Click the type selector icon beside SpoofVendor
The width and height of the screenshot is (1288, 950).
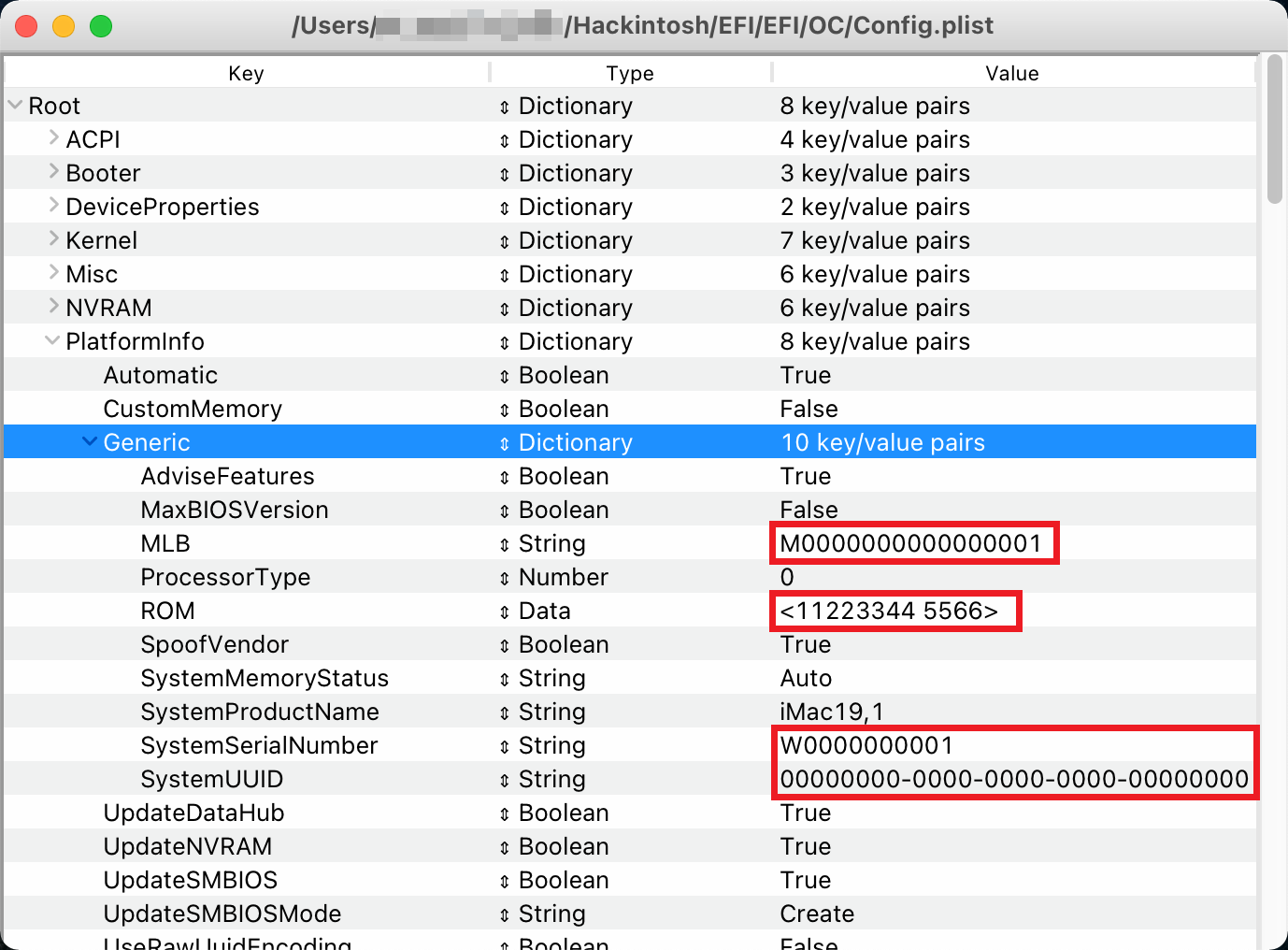[505, 644]
